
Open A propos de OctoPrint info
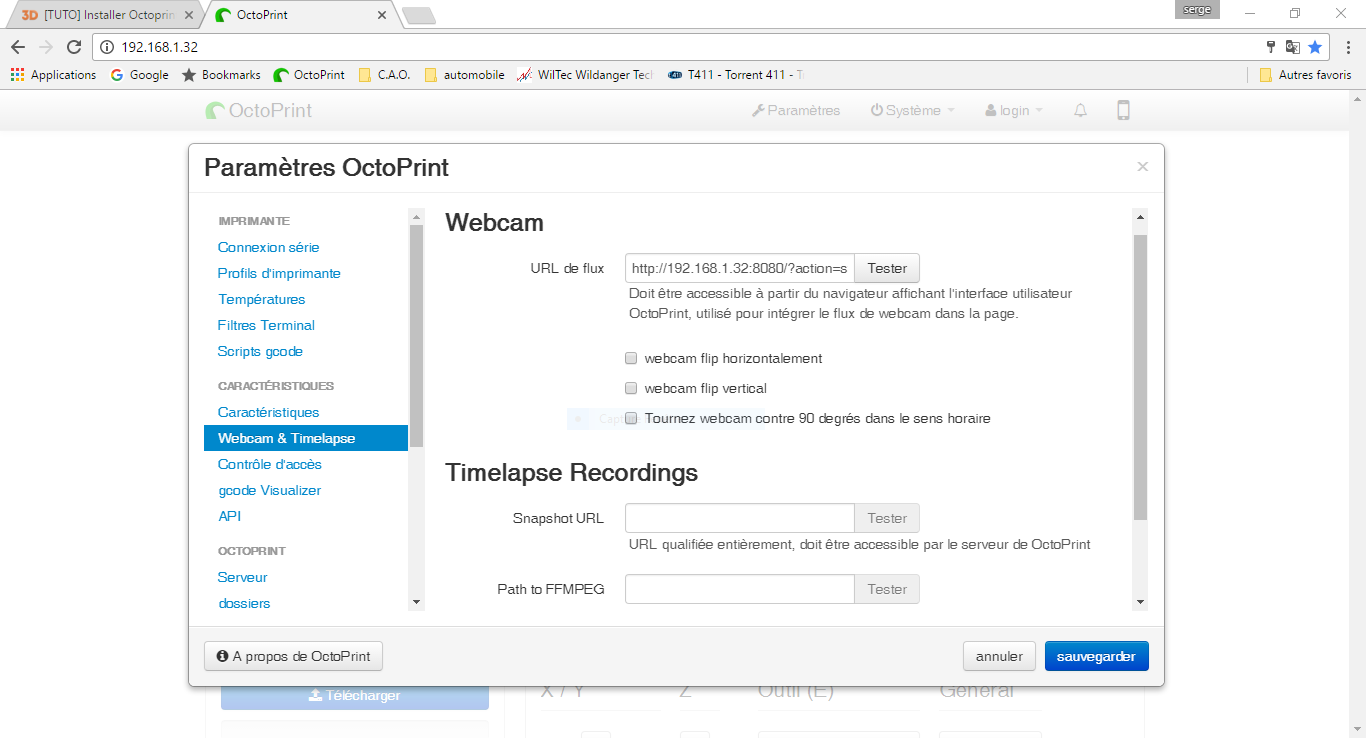(x=293, y=656)
